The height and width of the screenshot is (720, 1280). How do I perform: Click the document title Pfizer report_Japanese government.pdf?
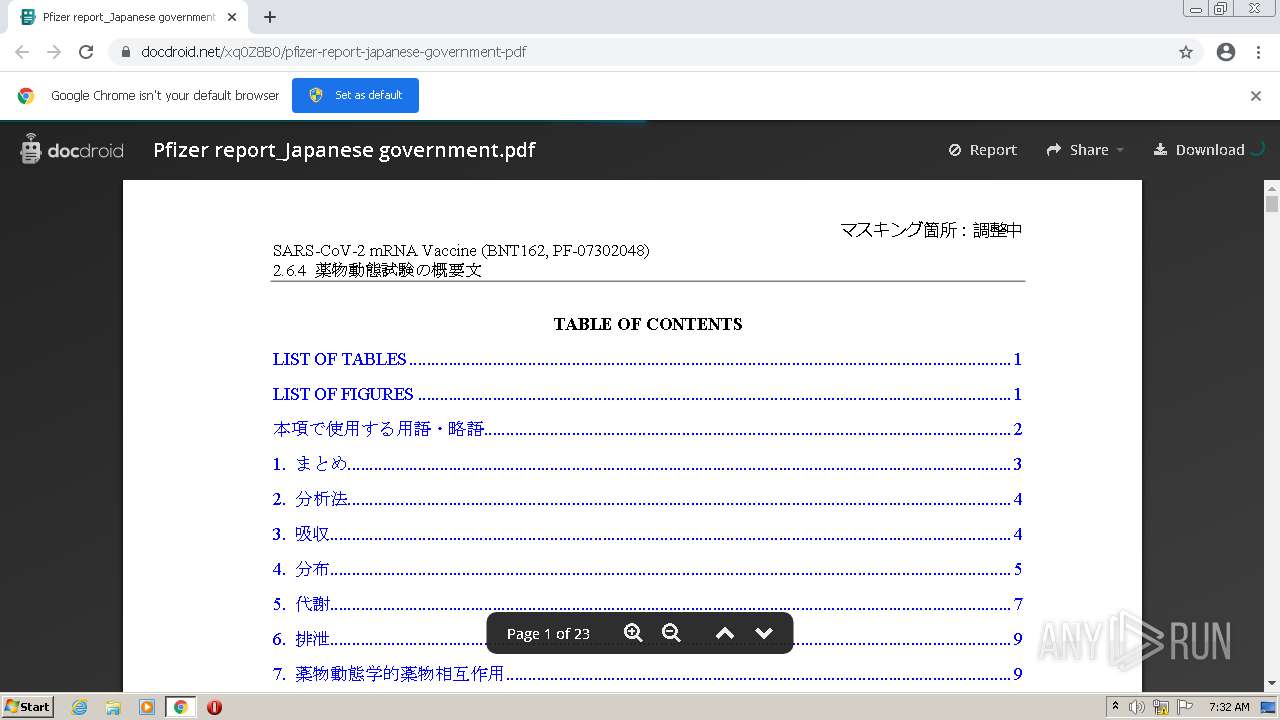tap(344, 150)
